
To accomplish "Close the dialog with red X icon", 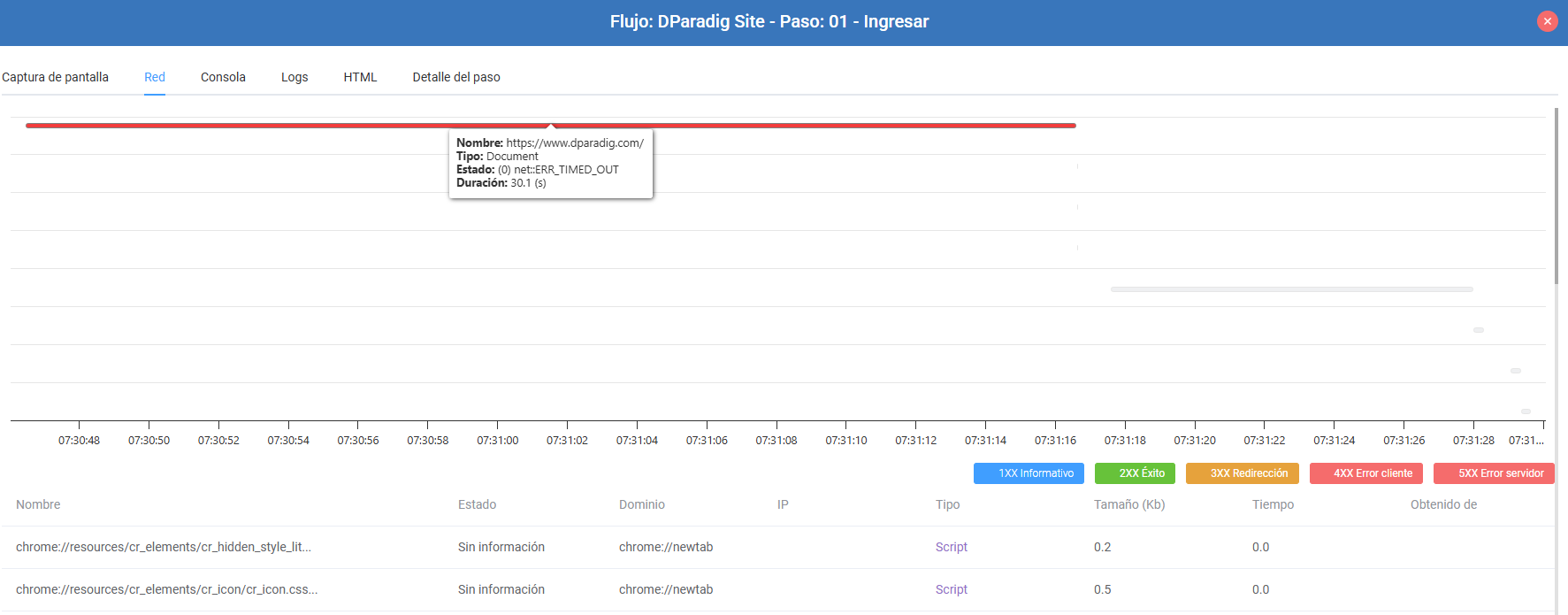I will click(x=1547, y=21).
